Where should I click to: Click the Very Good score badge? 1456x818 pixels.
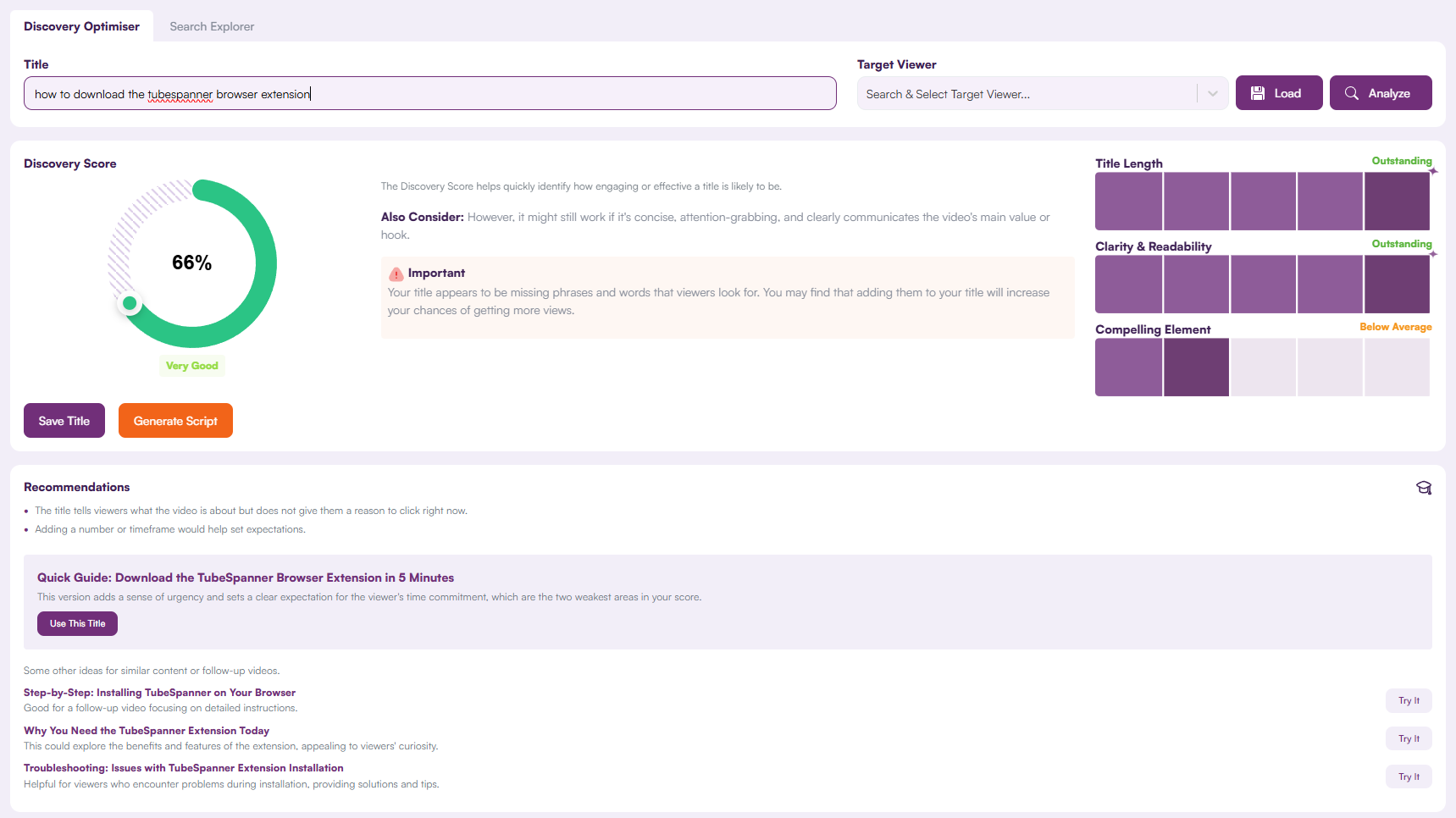(x=192, y=366)
